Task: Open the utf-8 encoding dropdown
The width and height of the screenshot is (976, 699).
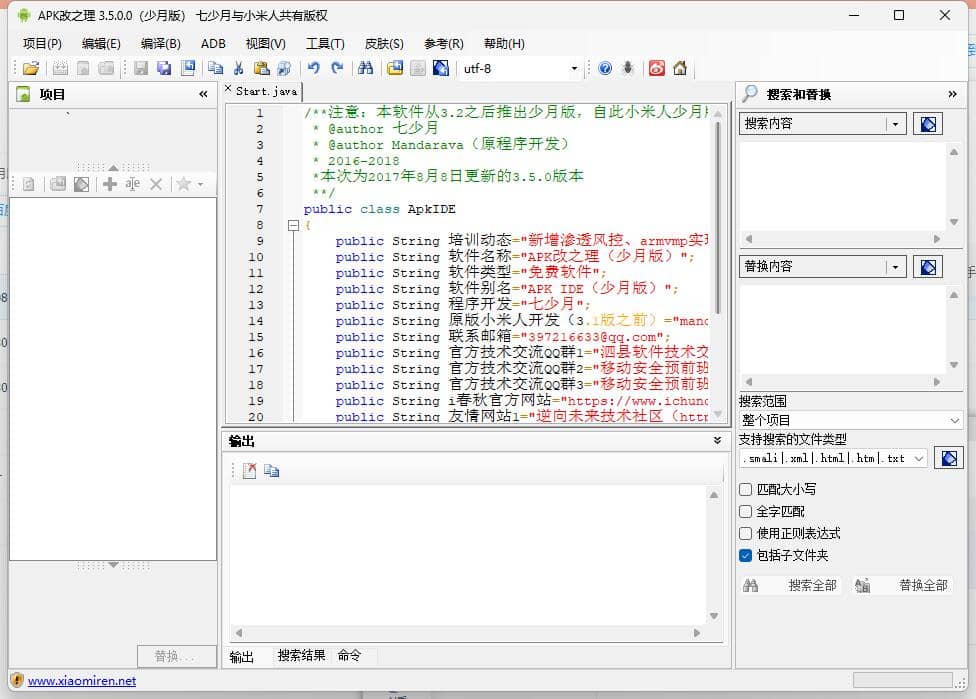Action: tap(575, 68)
